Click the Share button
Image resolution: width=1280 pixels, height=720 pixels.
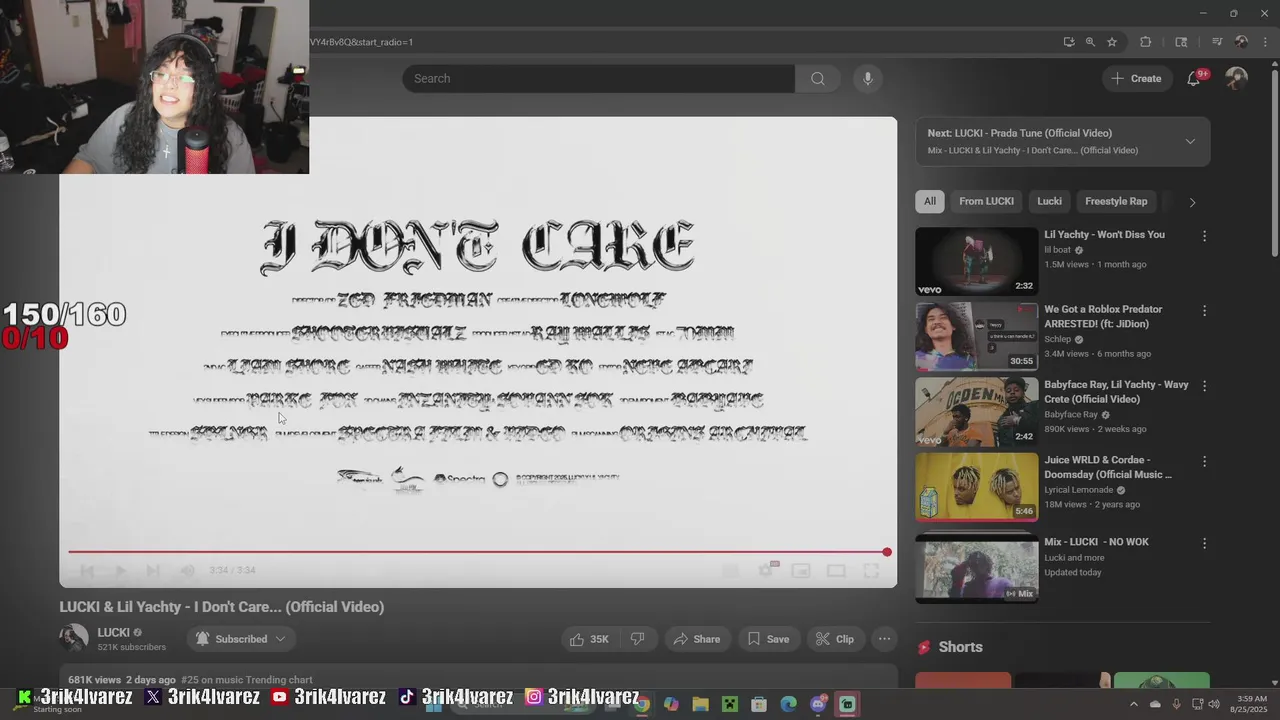pos(697,639)
